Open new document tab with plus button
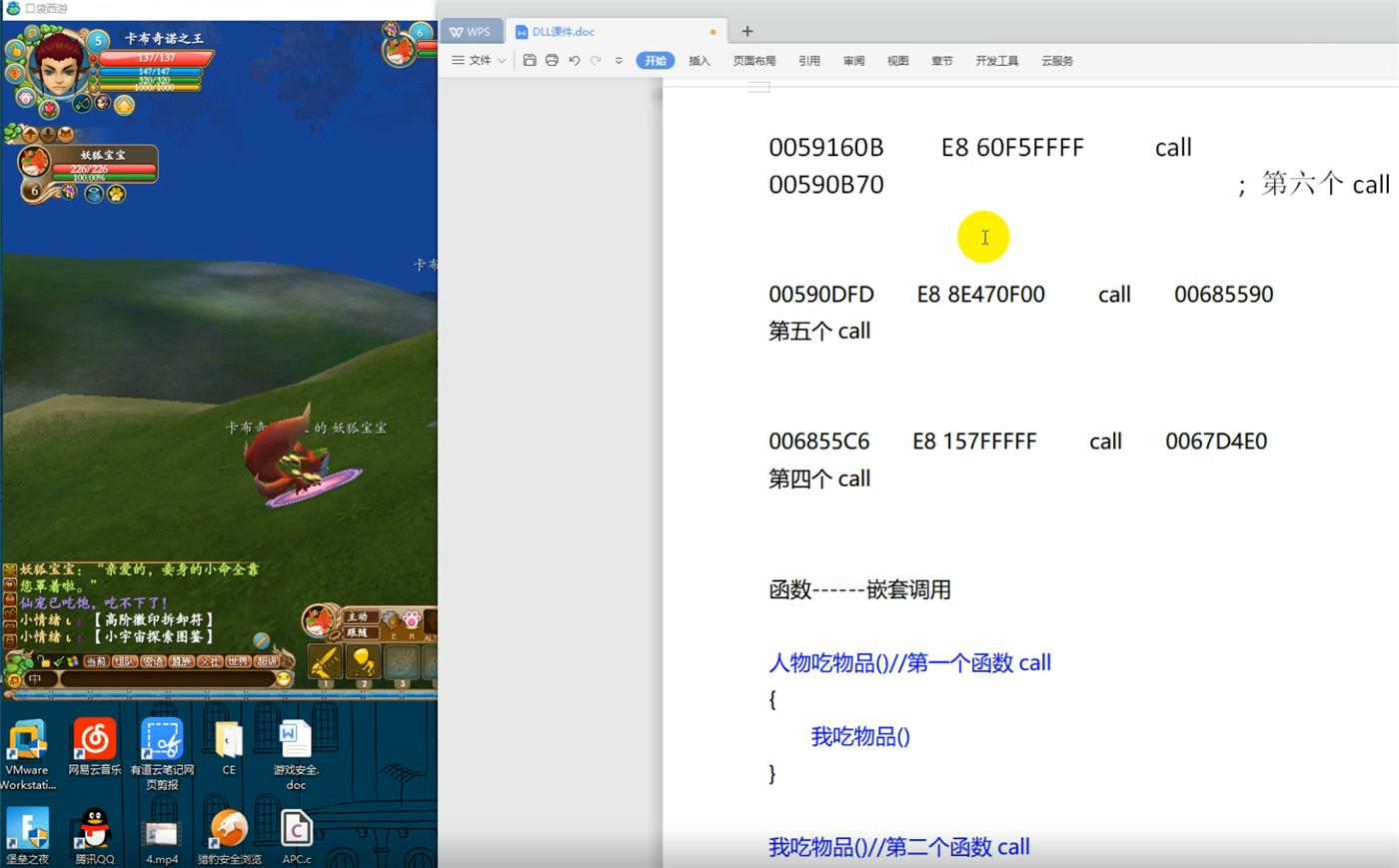Image resolution: width=1399 pixels, height=868 pixels. point(747,32)
